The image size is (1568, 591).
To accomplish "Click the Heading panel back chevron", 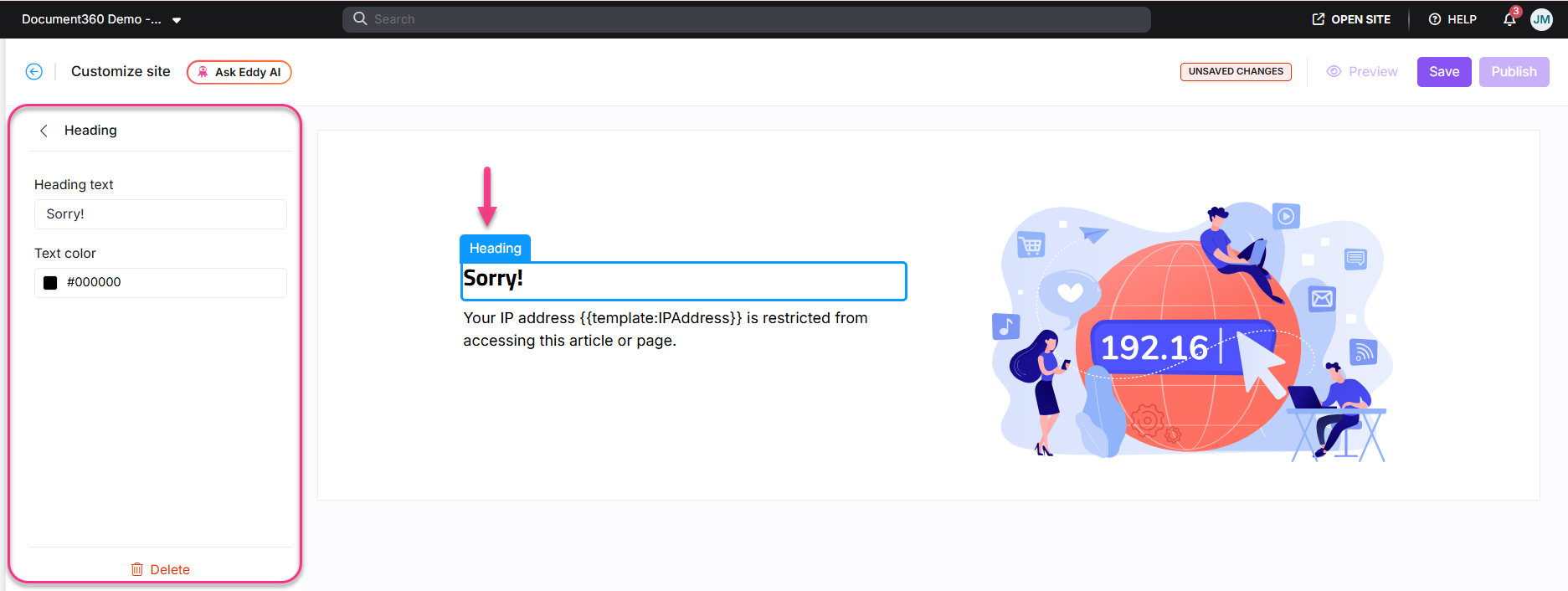I will pyautogui.click(x=44, y=131).
